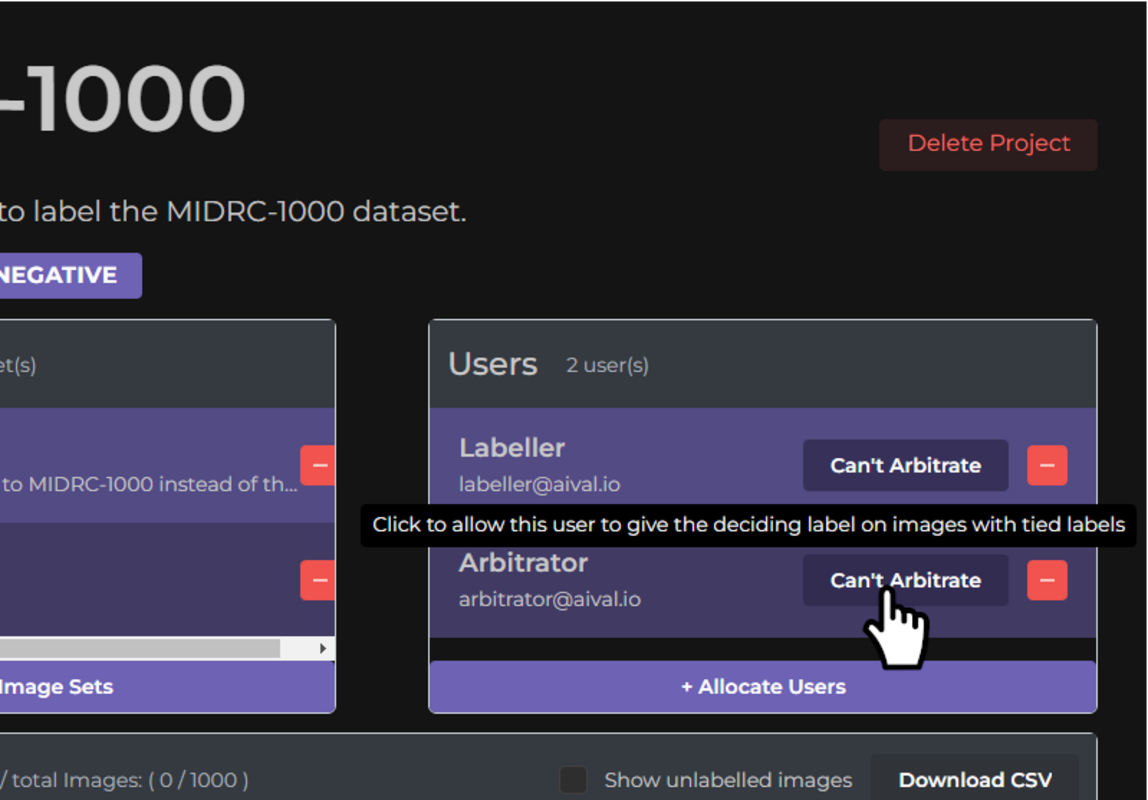Remove the Labeller user with red minus icon
Screen dimensions: 1148x800
(1046, 465)
